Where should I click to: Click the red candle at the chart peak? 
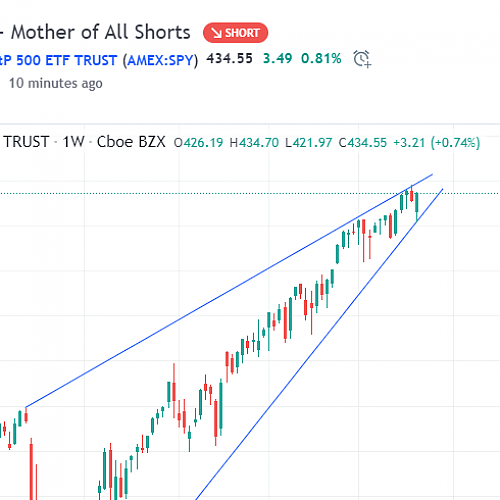coord(412,194)
